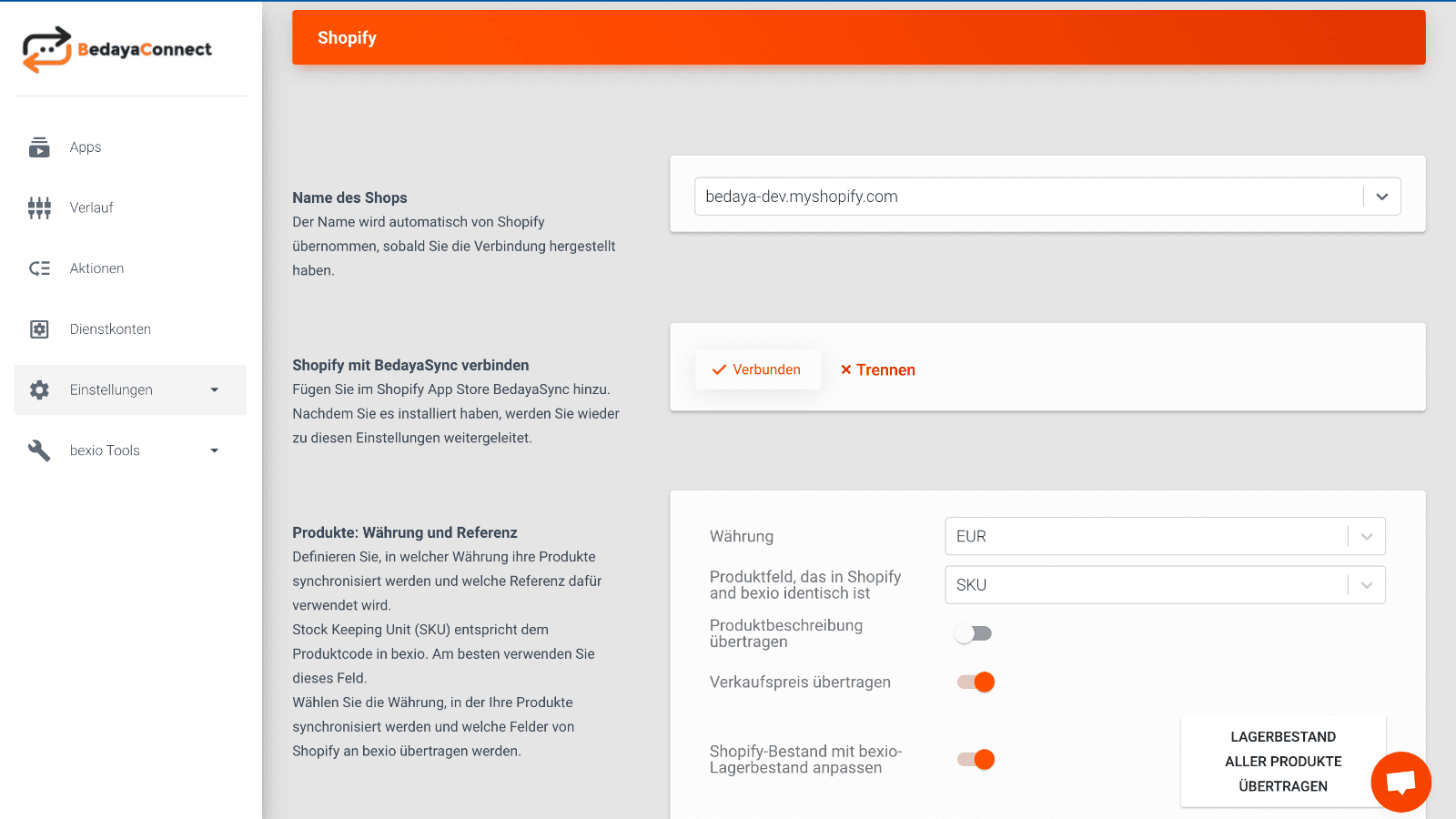Open the Währung currency dropdown
This screenshot has height=819, width=1456.
[1365, 536]
